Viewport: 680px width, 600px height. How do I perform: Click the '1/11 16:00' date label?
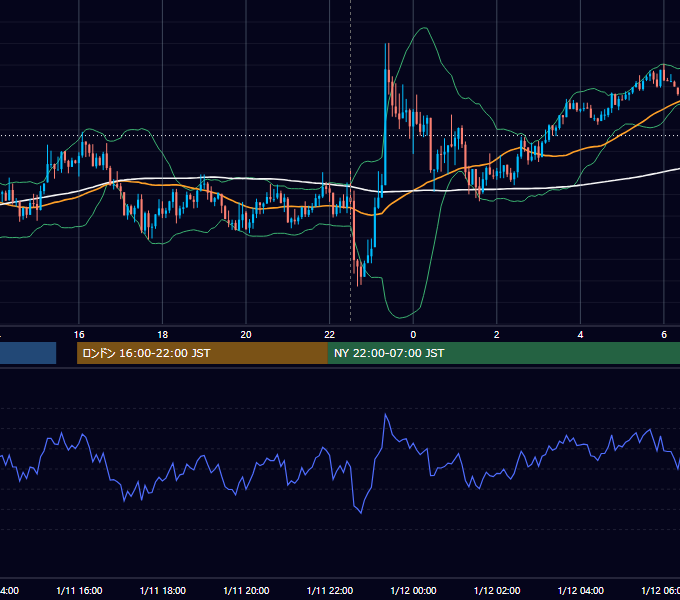pyautogui.click(x=79, y=590)
